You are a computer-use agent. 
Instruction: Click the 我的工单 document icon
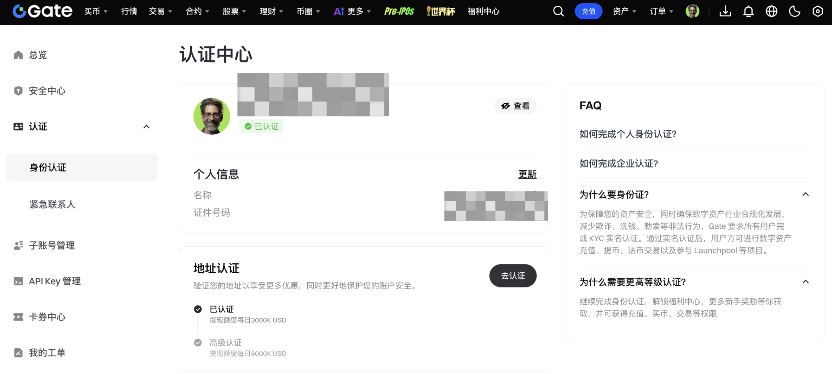tap(18, 353)
